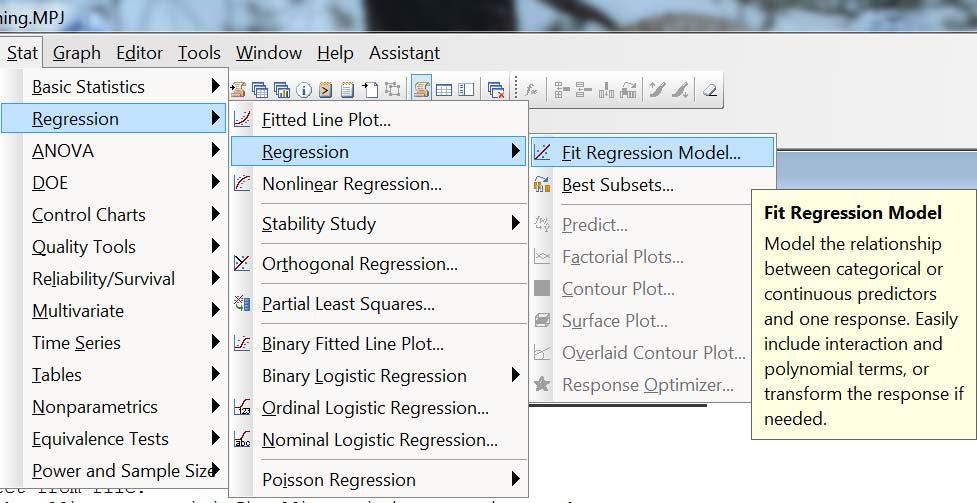The height and width of the screenshot is (503, 977).
Task: Choose Nominal Logistic Regression... menu item
Action: [x=379, y=440]
